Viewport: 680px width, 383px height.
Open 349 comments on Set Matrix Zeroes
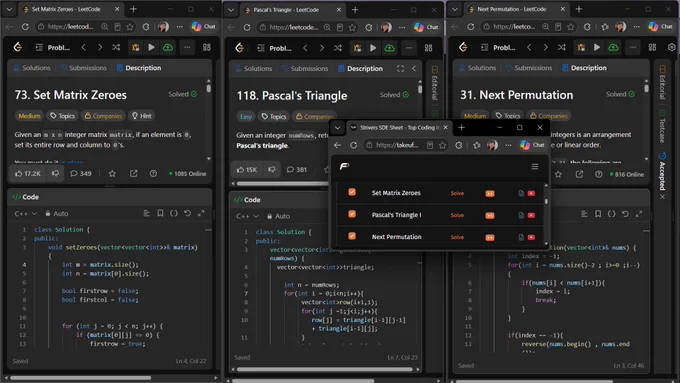click(81, 173)
